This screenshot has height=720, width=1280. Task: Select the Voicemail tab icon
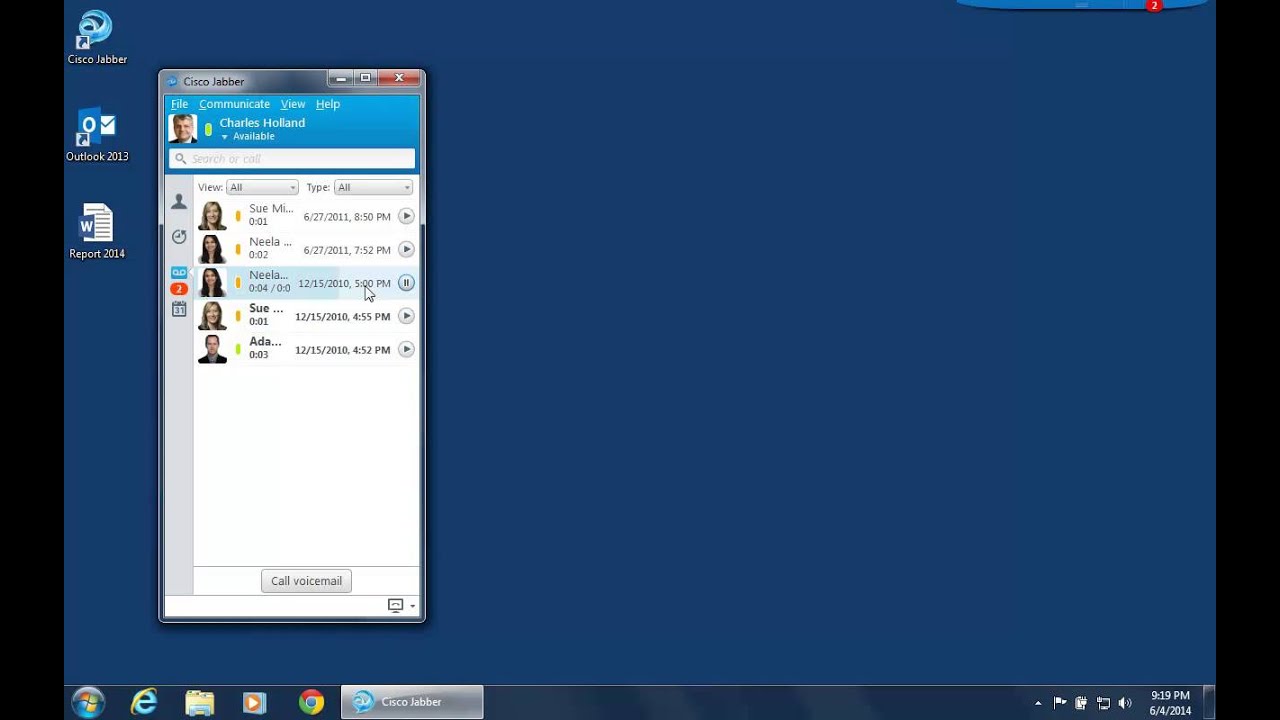point(179,272)
